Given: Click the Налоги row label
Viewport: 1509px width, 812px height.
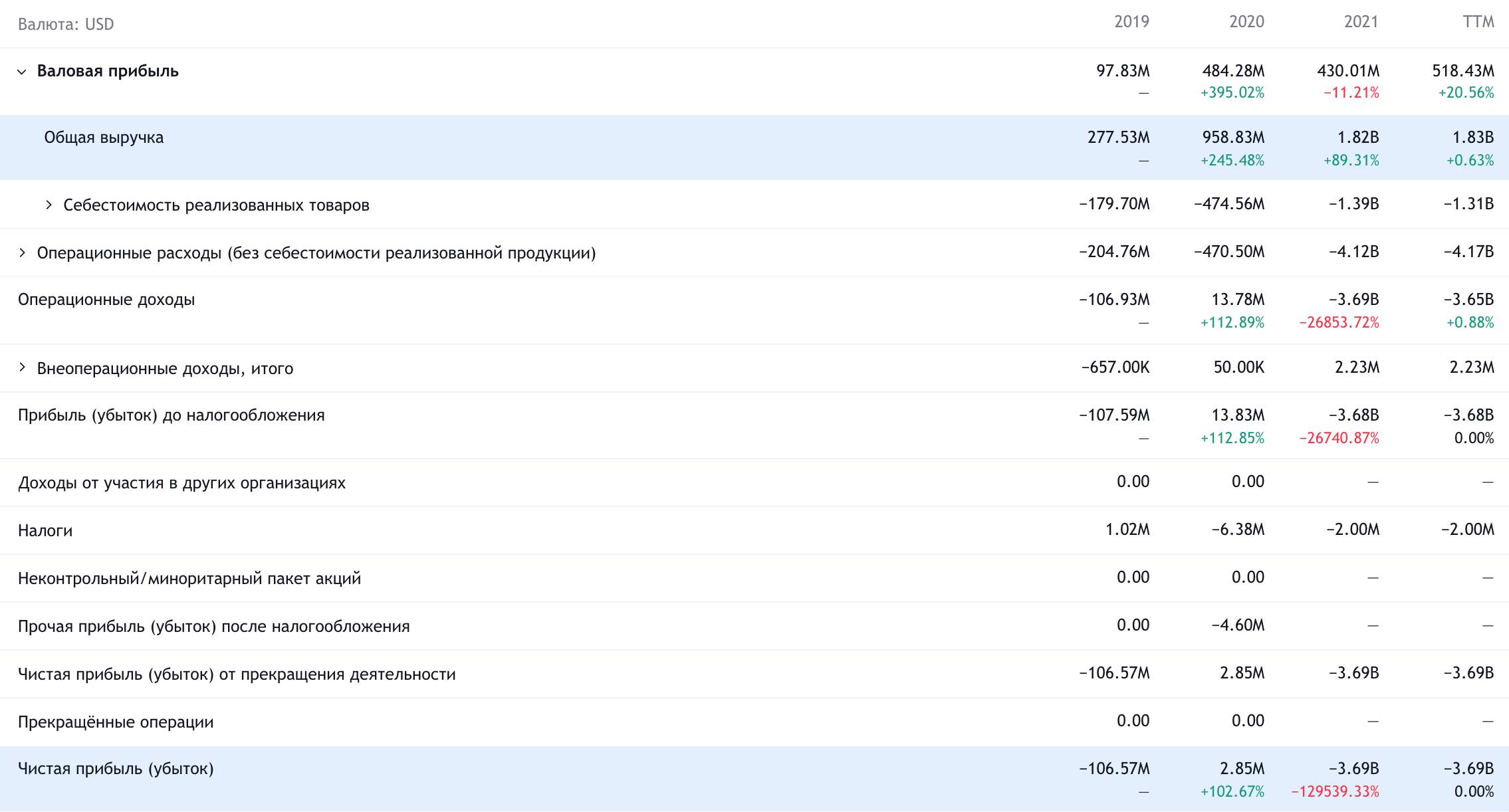Looking at the screenshot, I should tap(45, 530).
